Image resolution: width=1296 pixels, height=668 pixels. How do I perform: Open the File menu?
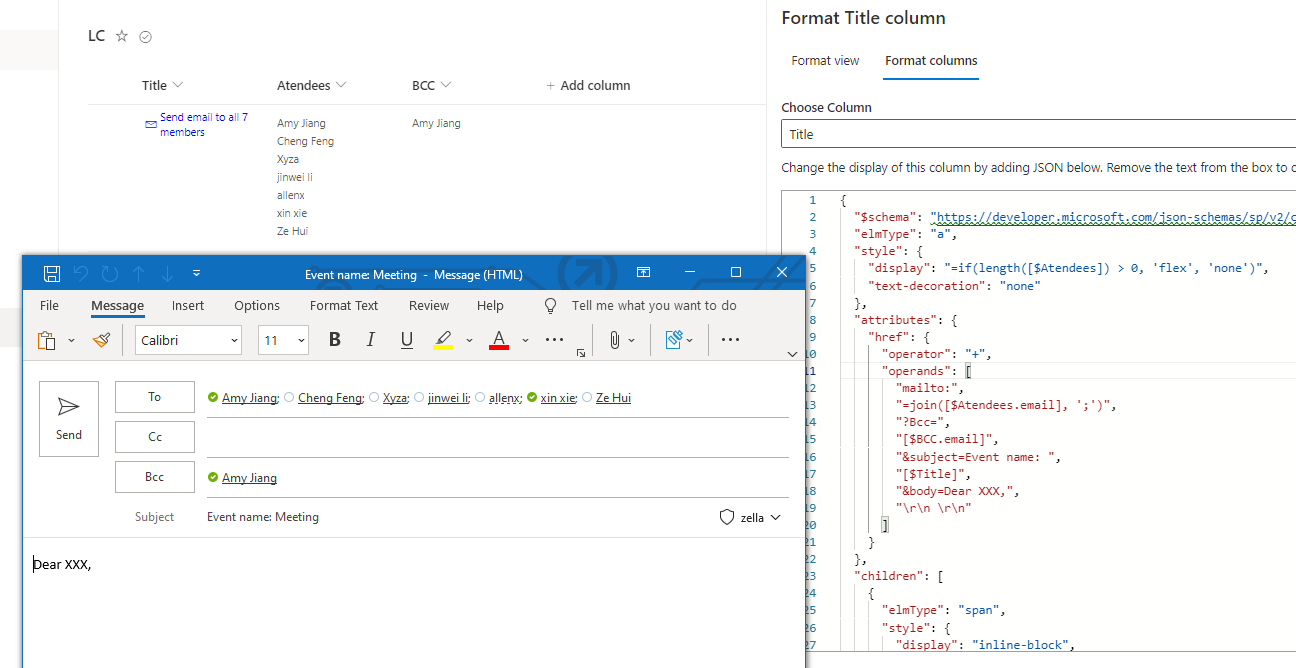click(x=49, y=306)
